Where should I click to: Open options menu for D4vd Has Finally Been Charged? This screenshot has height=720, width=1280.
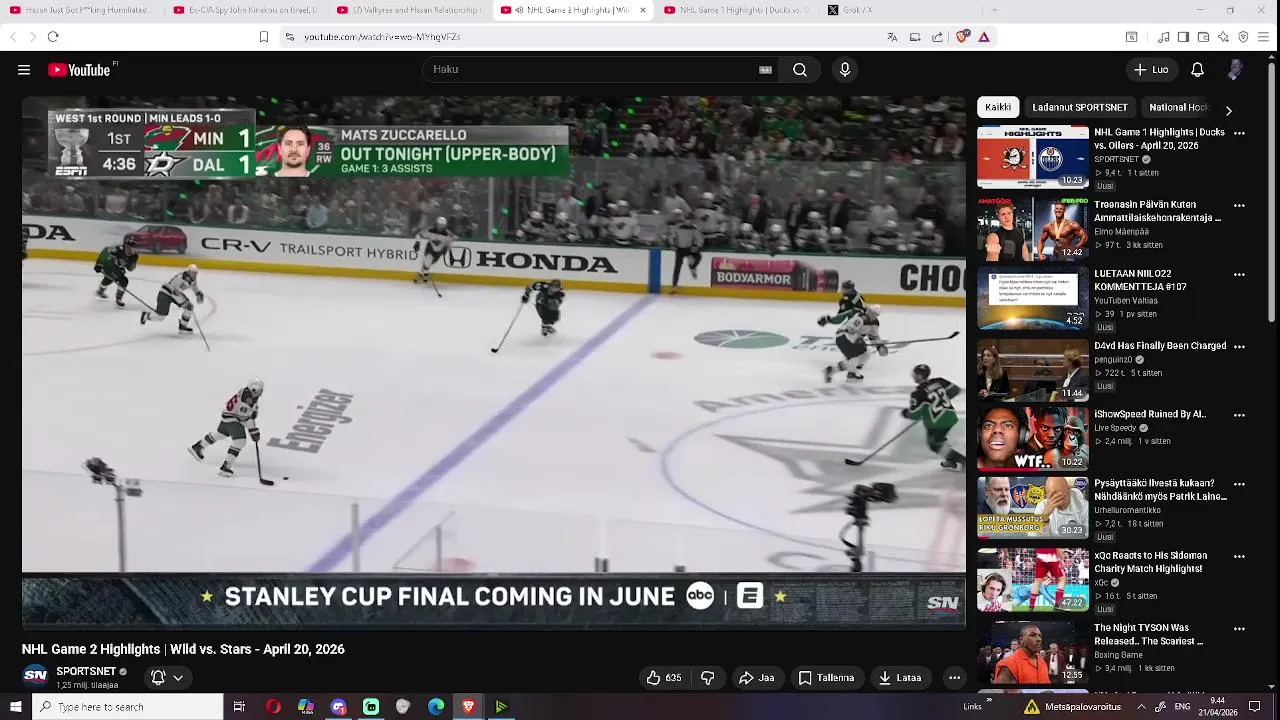[1239, 347]
